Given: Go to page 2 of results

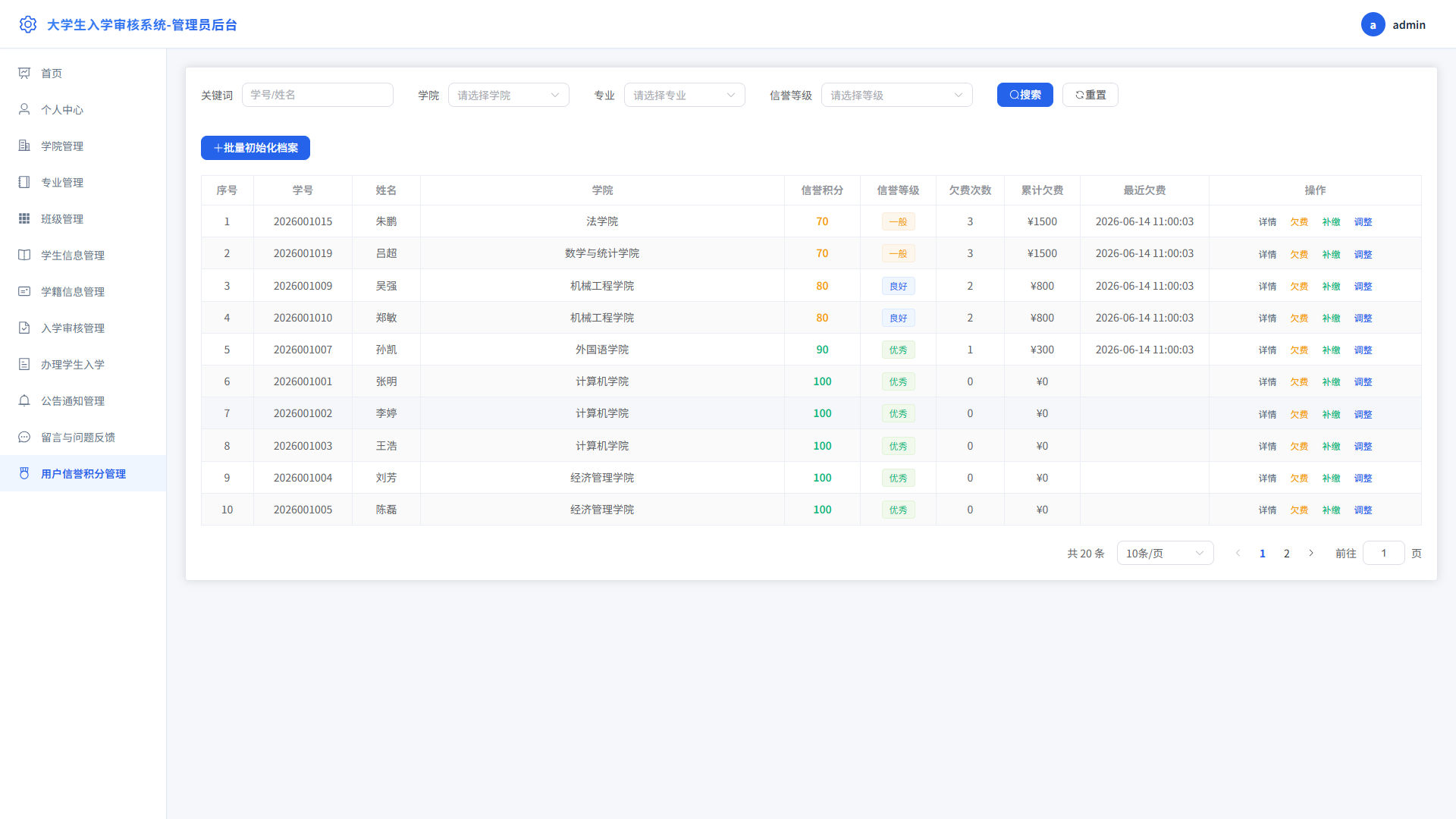Looking at the screenshot, I should tap(1287, 553).
